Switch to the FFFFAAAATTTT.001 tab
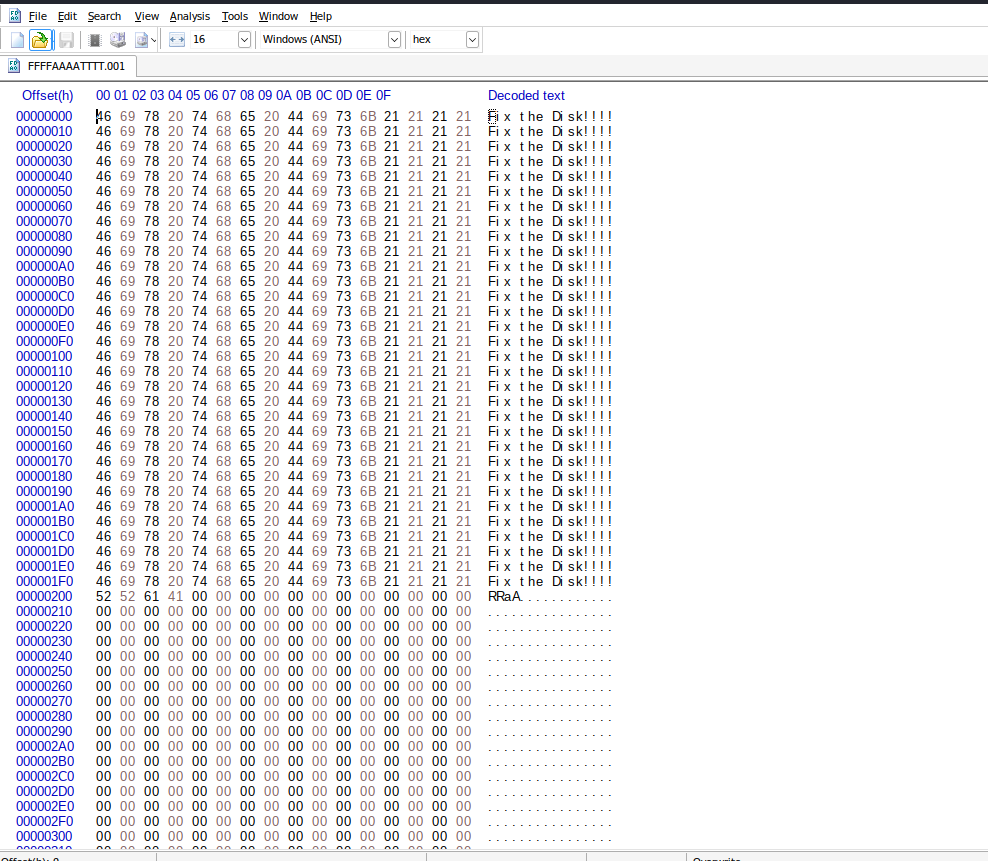Viewport: 988px width, 861px height. (x=68, y=66)
